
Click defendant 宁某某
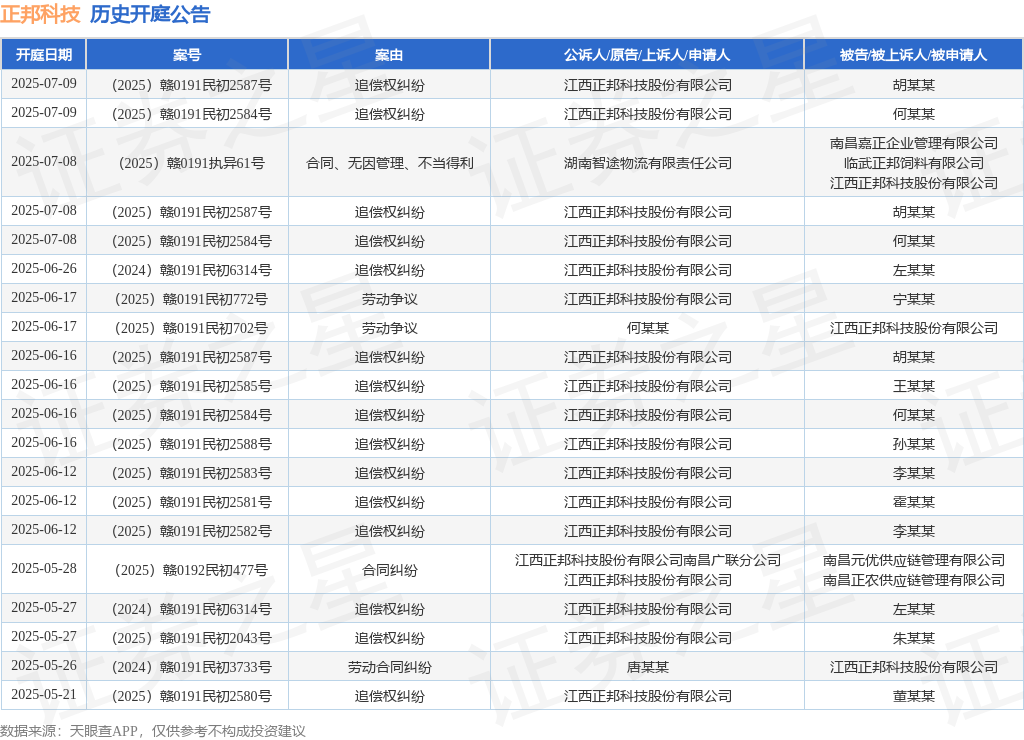(914, 299)
